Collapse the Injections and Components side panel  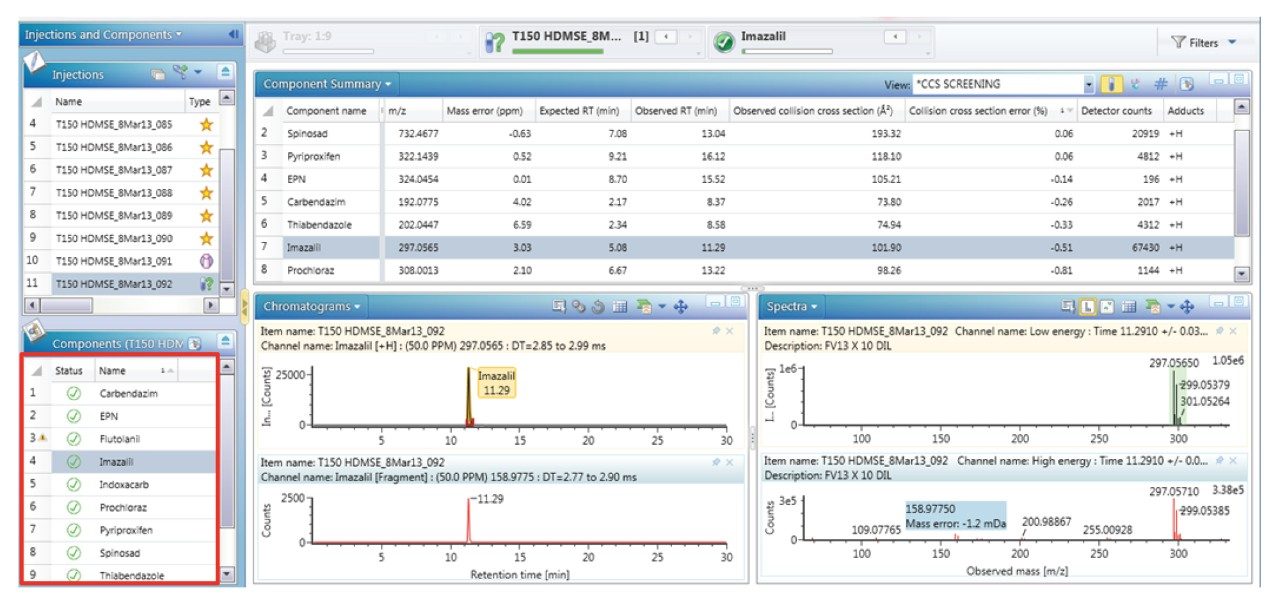233,34
